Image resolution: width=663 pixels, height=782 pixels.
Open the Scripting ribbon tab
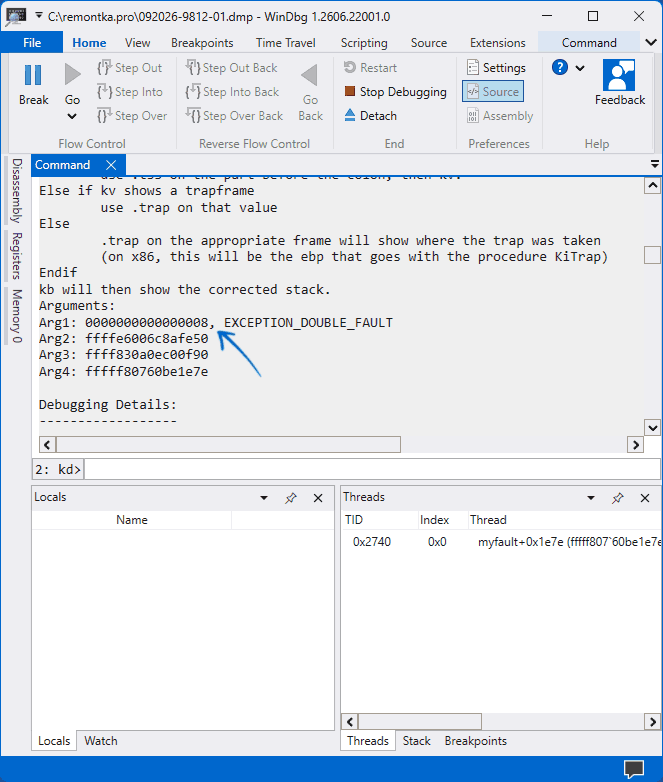(x=364, y=42)
